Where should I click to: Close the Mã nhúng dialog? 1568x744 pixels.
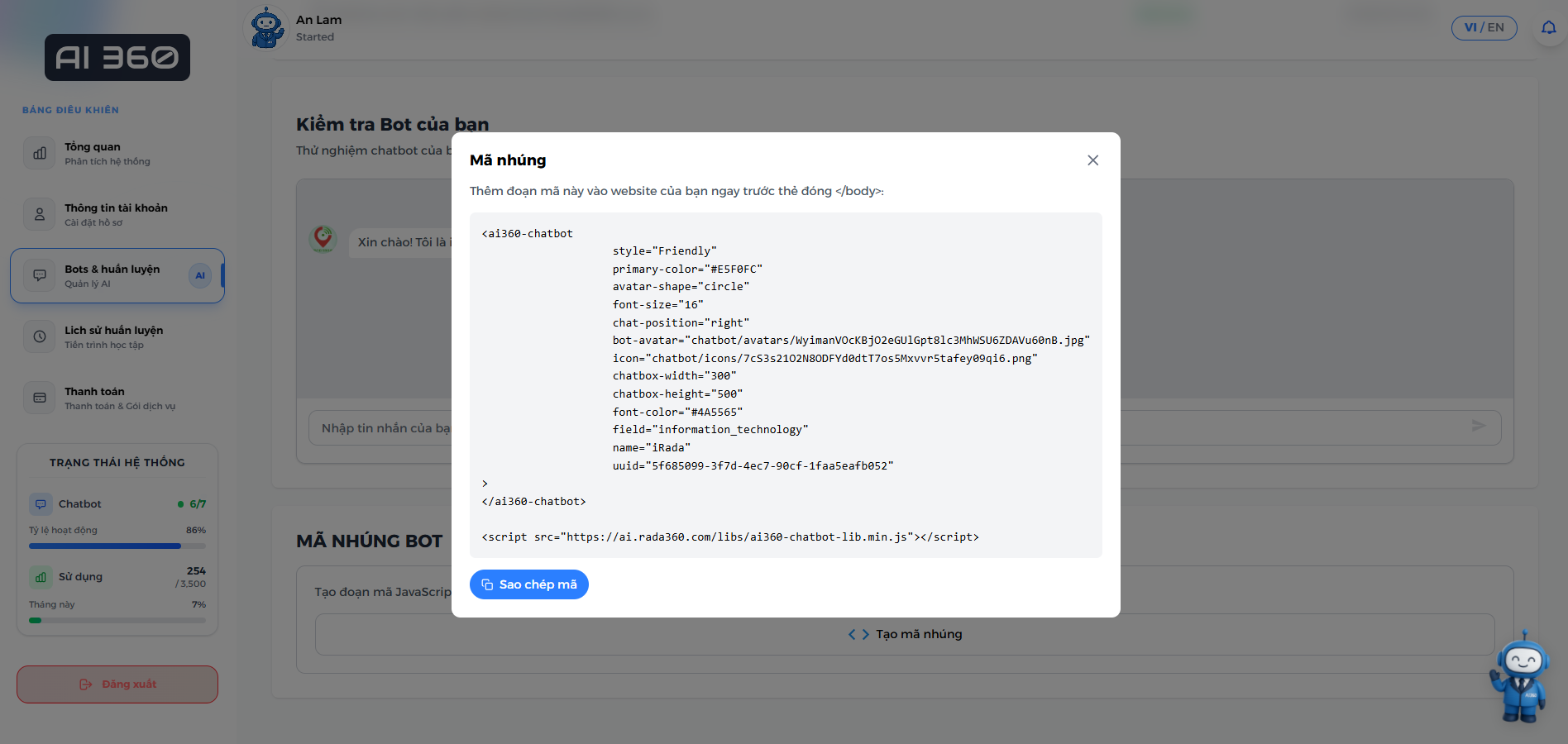(1092, 160)
